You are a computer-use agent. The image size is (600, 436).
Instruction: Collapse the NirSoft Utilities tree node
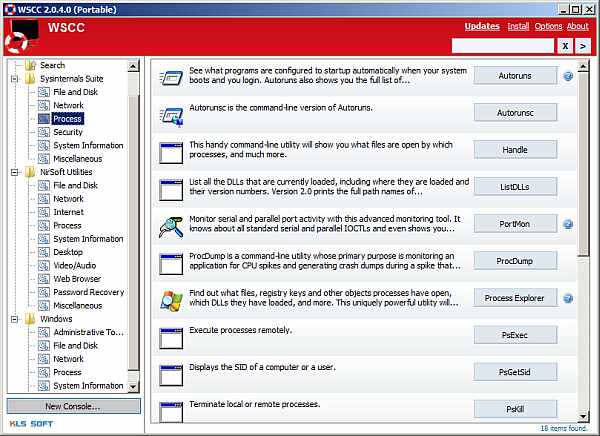(x=14, y=172)
